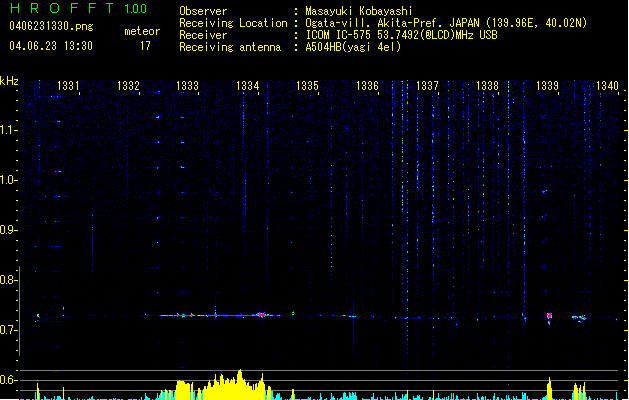Select the 1340 time marker
The width and height of the screenshot is (629, 400).
point(607,87)
